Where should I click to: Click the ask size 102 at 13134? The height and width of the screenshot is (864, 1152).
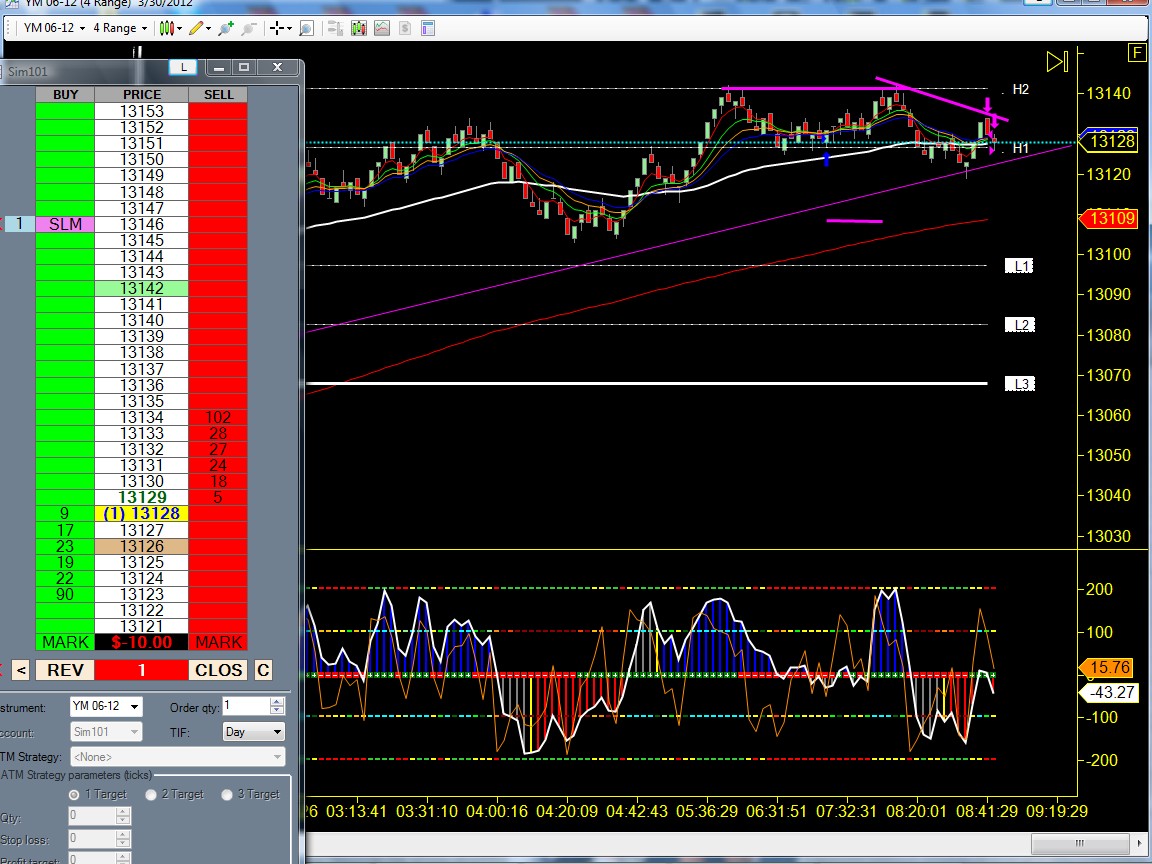(x=218, y=417)
